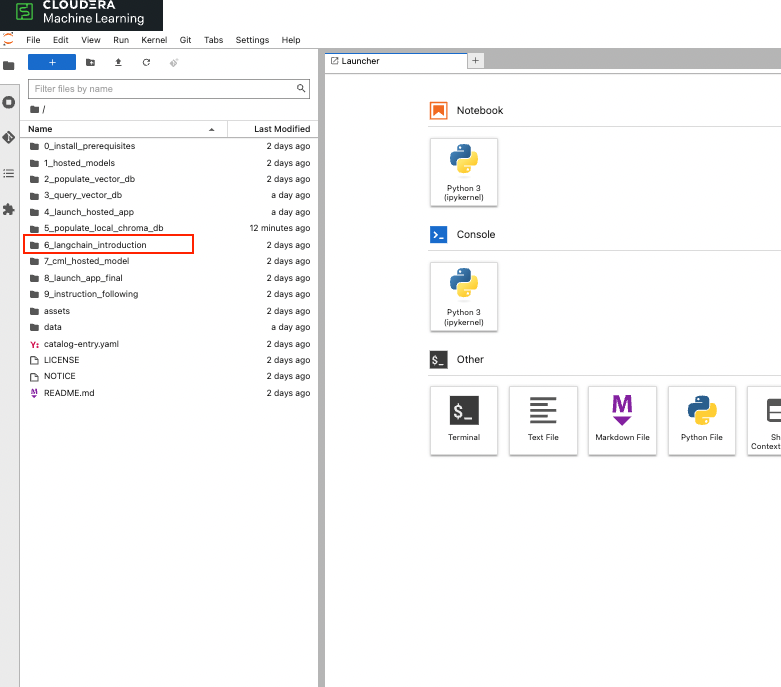Select the 7_cml_hosted_model folder
Image resolution: width=781 pixels, height=687 pixels.
point(169,261)
